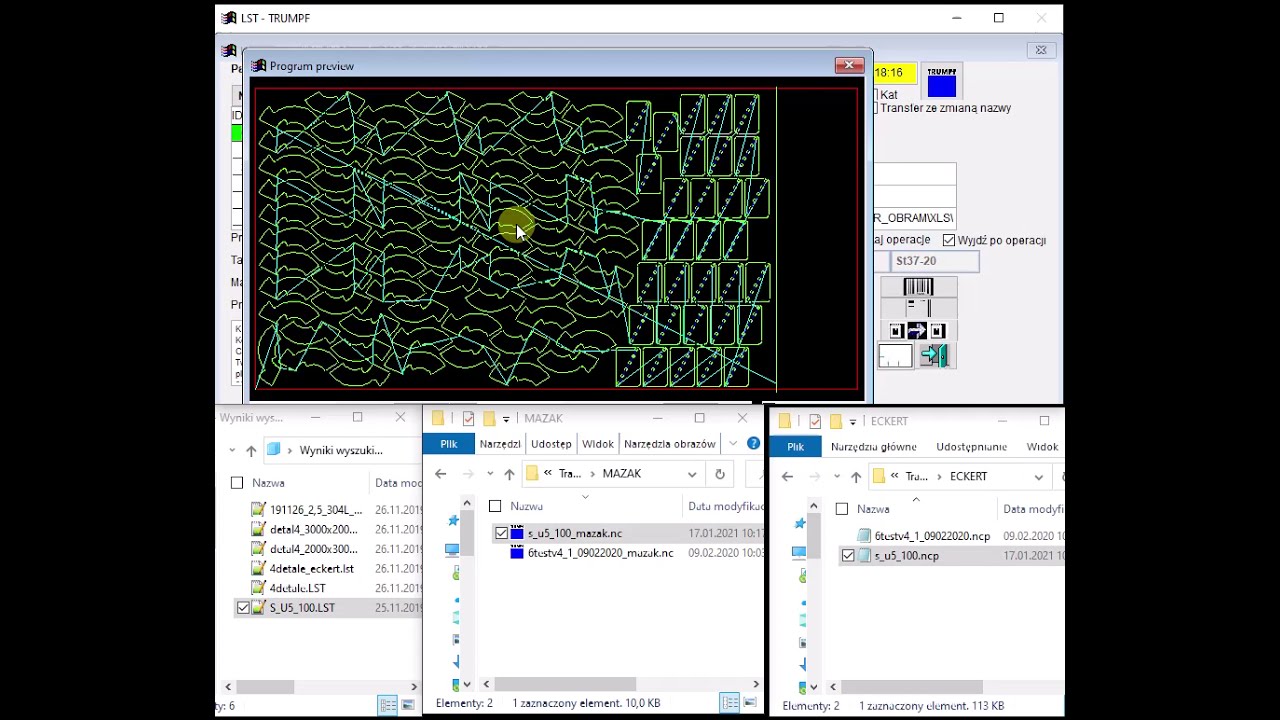Toggle 'Transfer ze zmianą nazwy' checkbox
1280x720 pixels.
pyautogui.click(x=875, y=108)
